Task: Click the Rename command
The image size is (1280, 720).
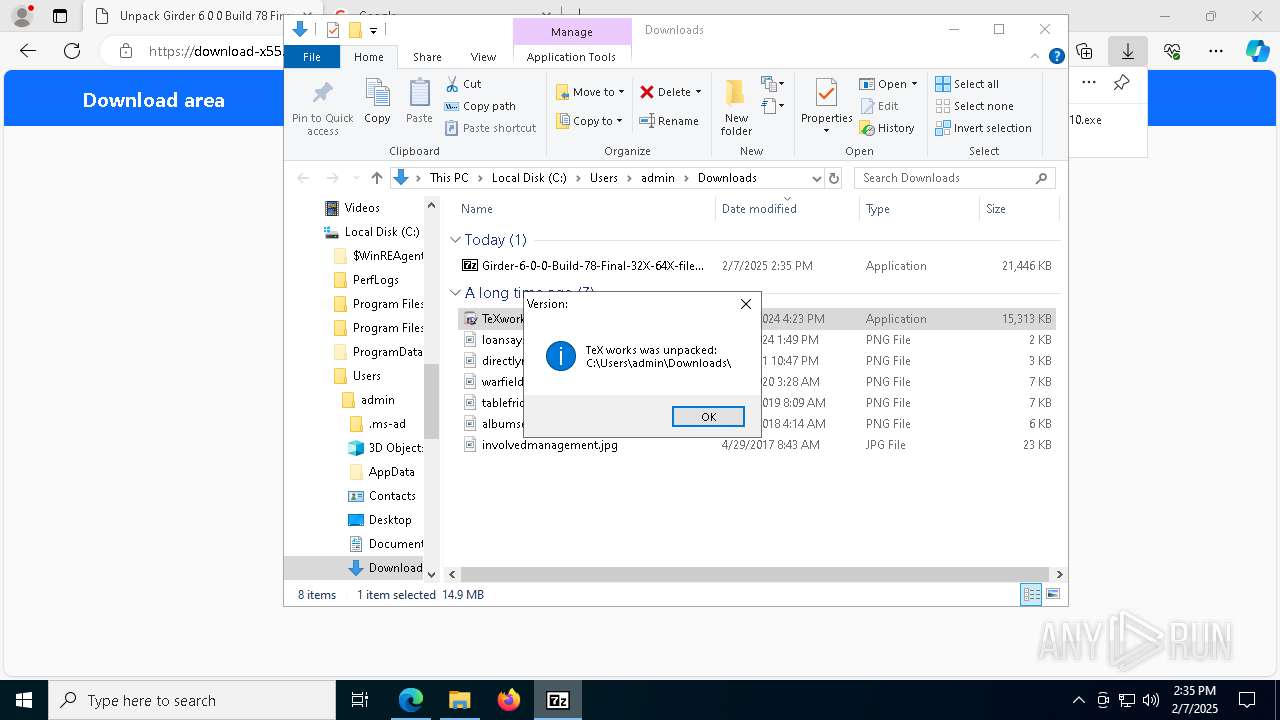Action: tap(669, 121)
